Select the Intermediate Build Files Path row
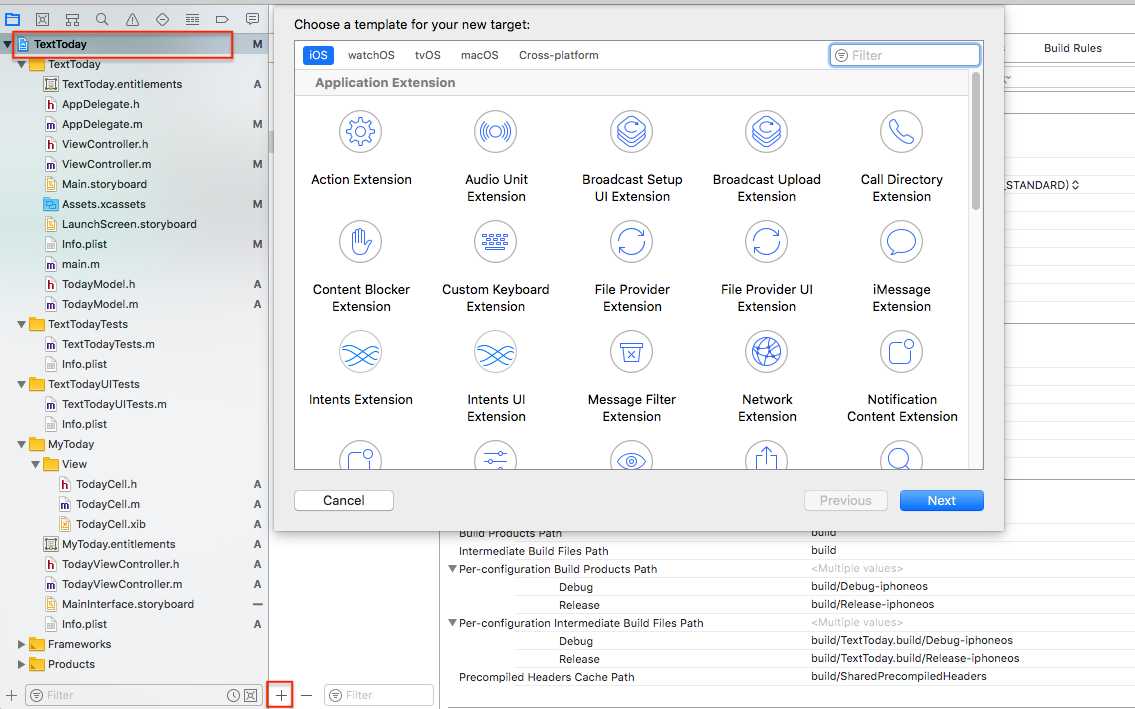 789,551
